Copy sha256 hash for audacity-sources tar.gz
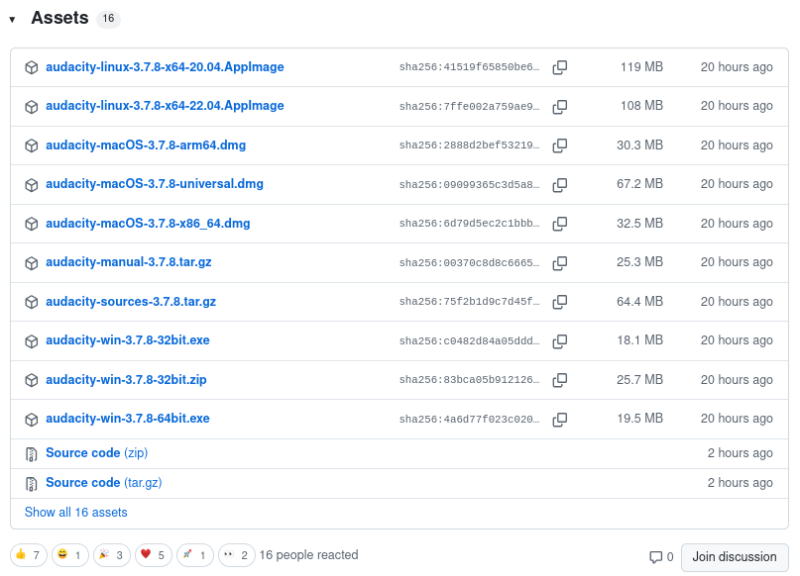 tap(560, 302)
